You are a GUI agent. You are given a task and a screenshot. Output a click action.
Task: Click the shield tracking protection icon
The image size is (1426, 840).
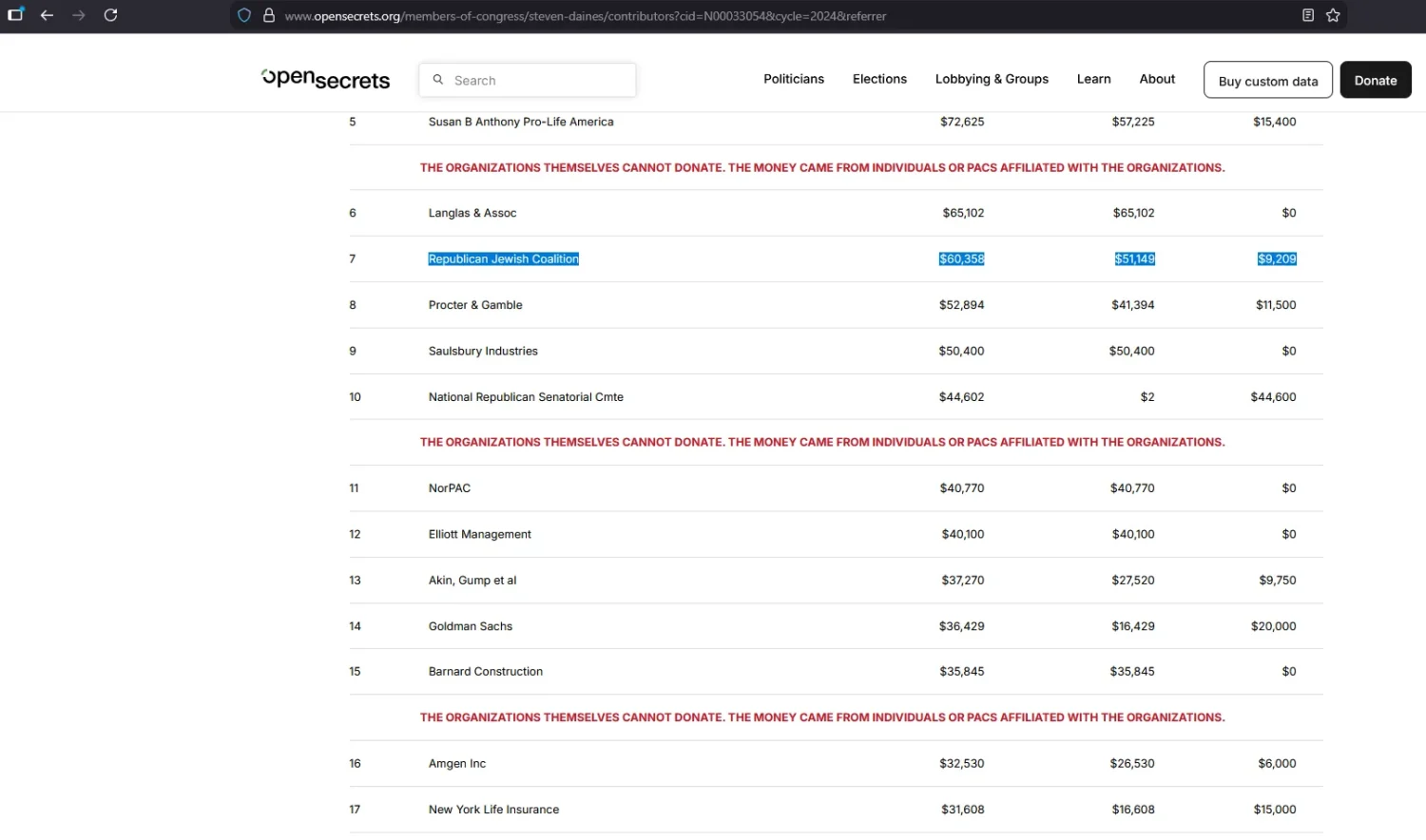click(x=244, y=15)
